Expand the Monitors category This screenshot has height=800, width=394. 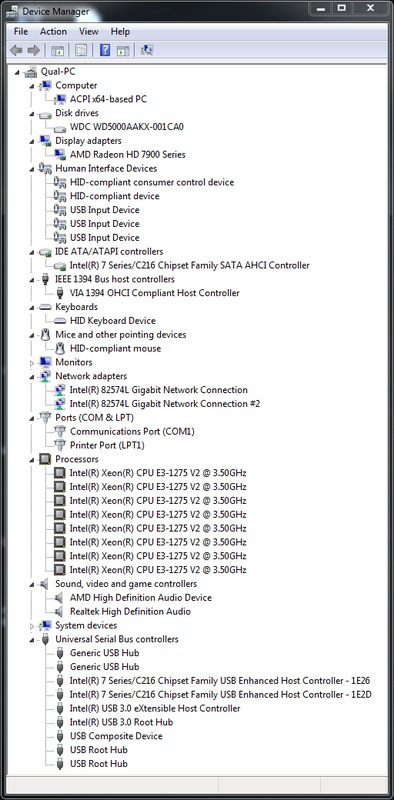coord(32,363)
